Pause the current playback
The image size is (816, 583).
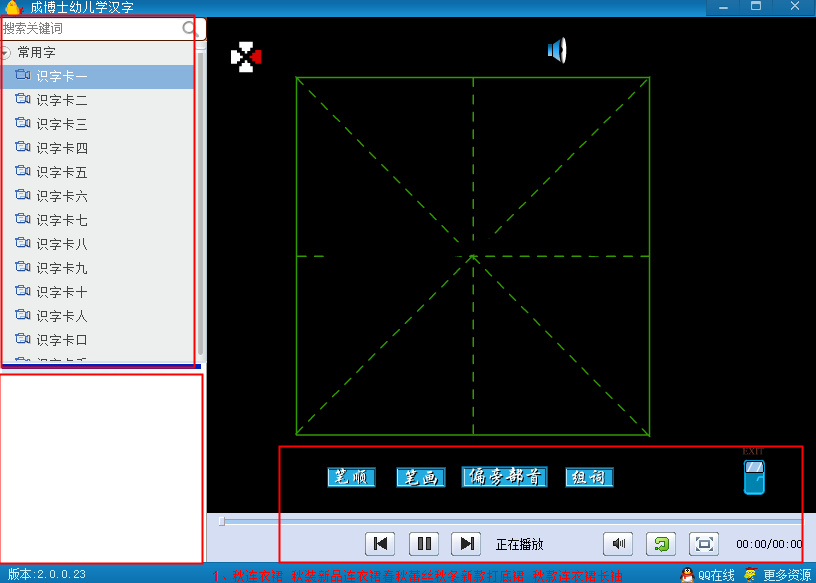tap(424, 544)
